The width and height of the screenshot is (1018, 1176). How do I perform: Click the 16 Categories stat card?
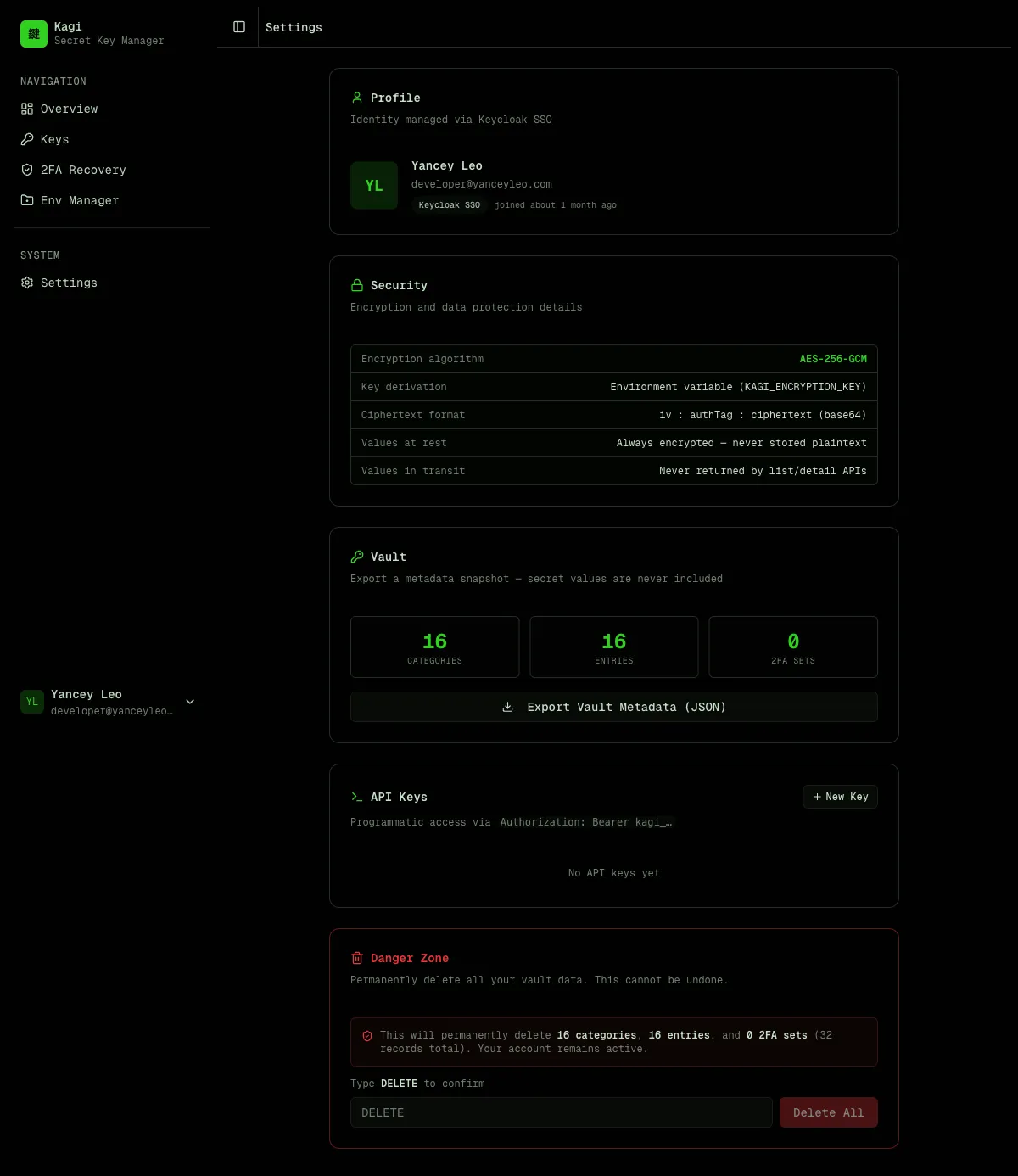(434, 647)
